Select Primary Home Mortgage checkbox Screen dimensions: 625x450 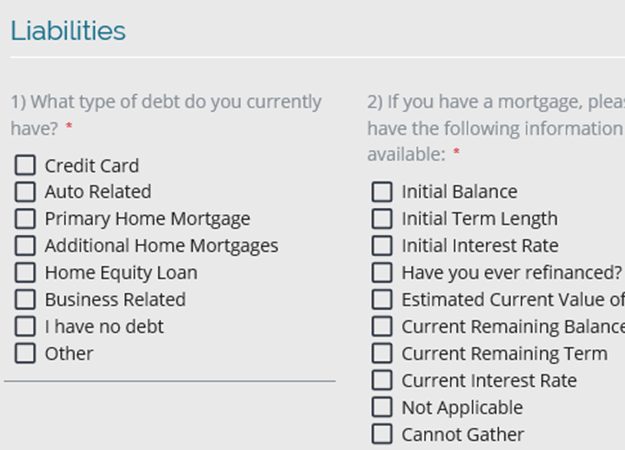click(x=25, y=219)
